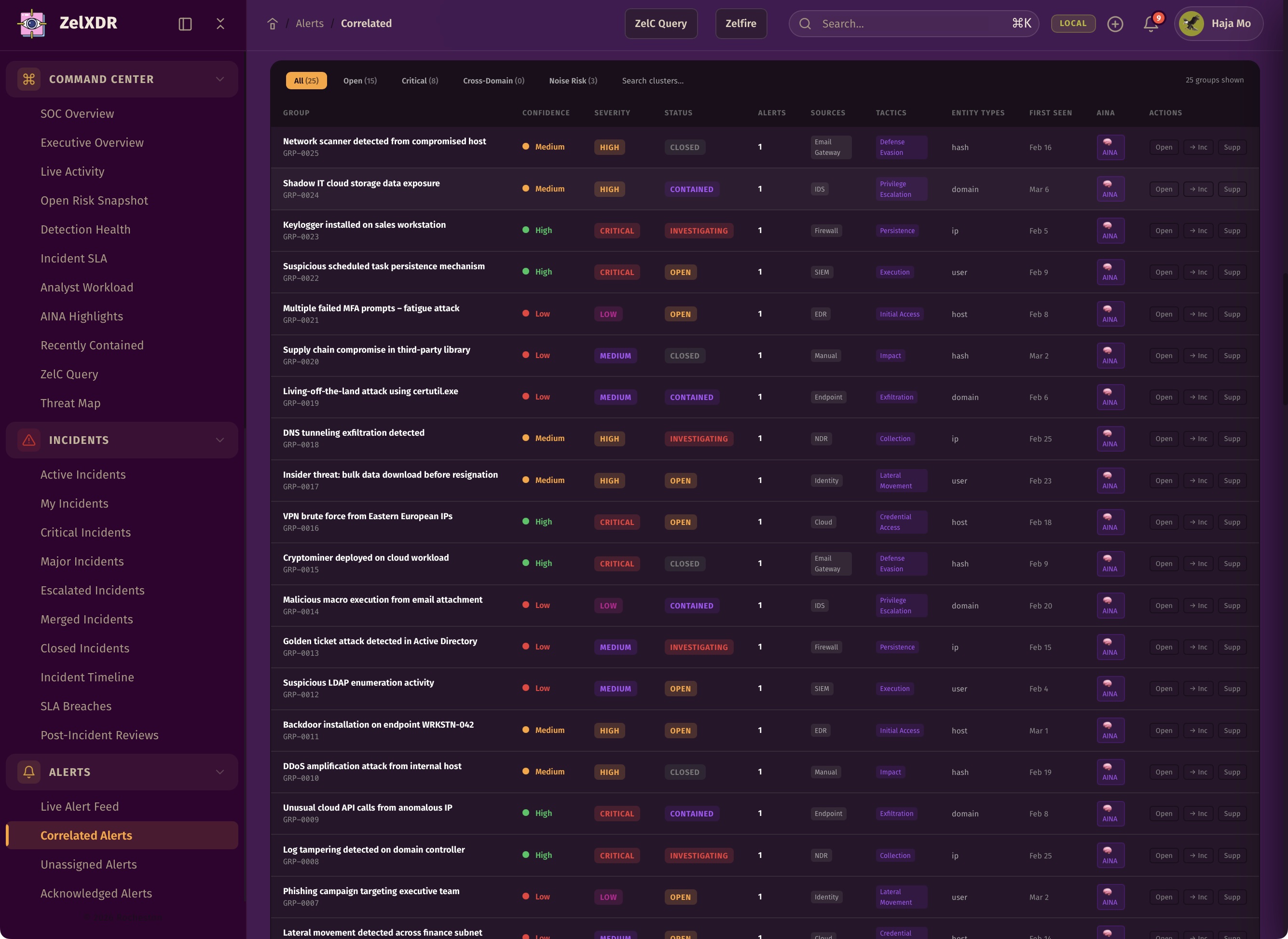Suppress the Shadow IT cloud storage group

(1232, 189)
